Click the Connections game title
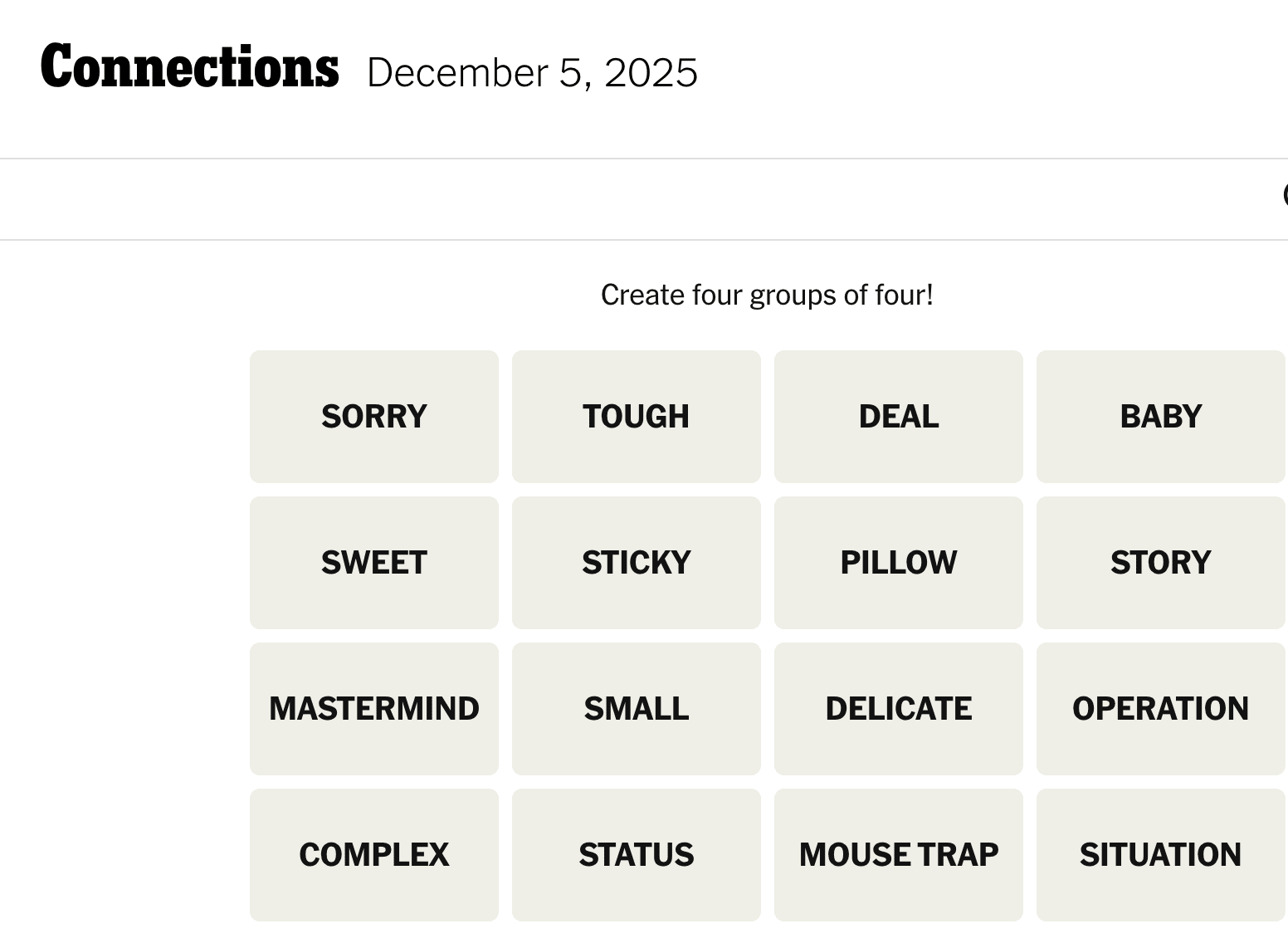This screenshot has height=948, width=1288. click(x=189, y=68)
